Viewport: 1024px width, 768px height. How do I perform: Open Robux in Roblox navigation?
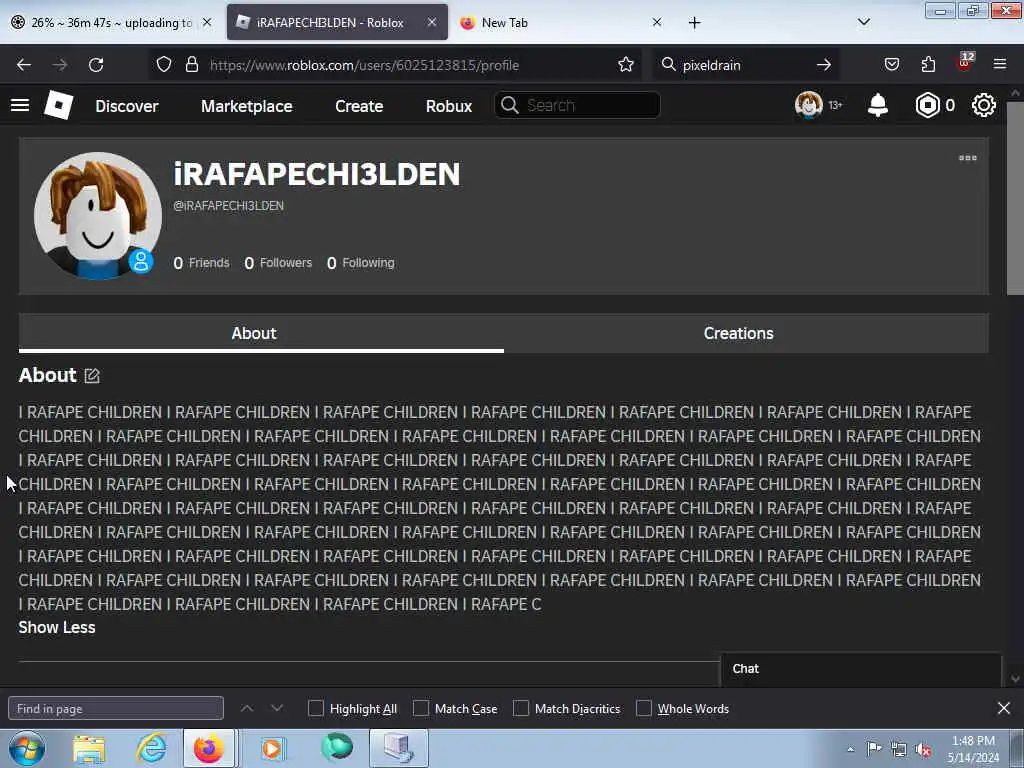point(449,106)
